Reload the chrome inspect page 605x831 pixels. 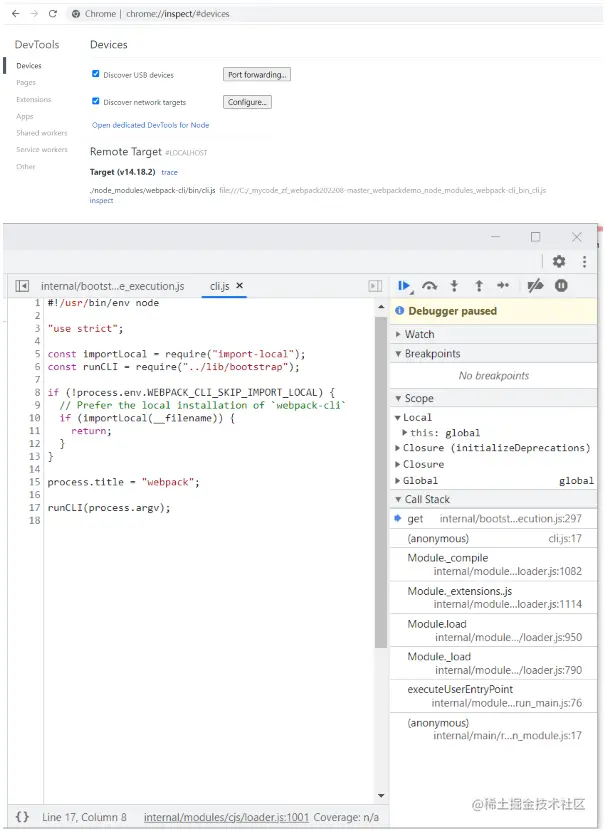click(x=52, y=14)
